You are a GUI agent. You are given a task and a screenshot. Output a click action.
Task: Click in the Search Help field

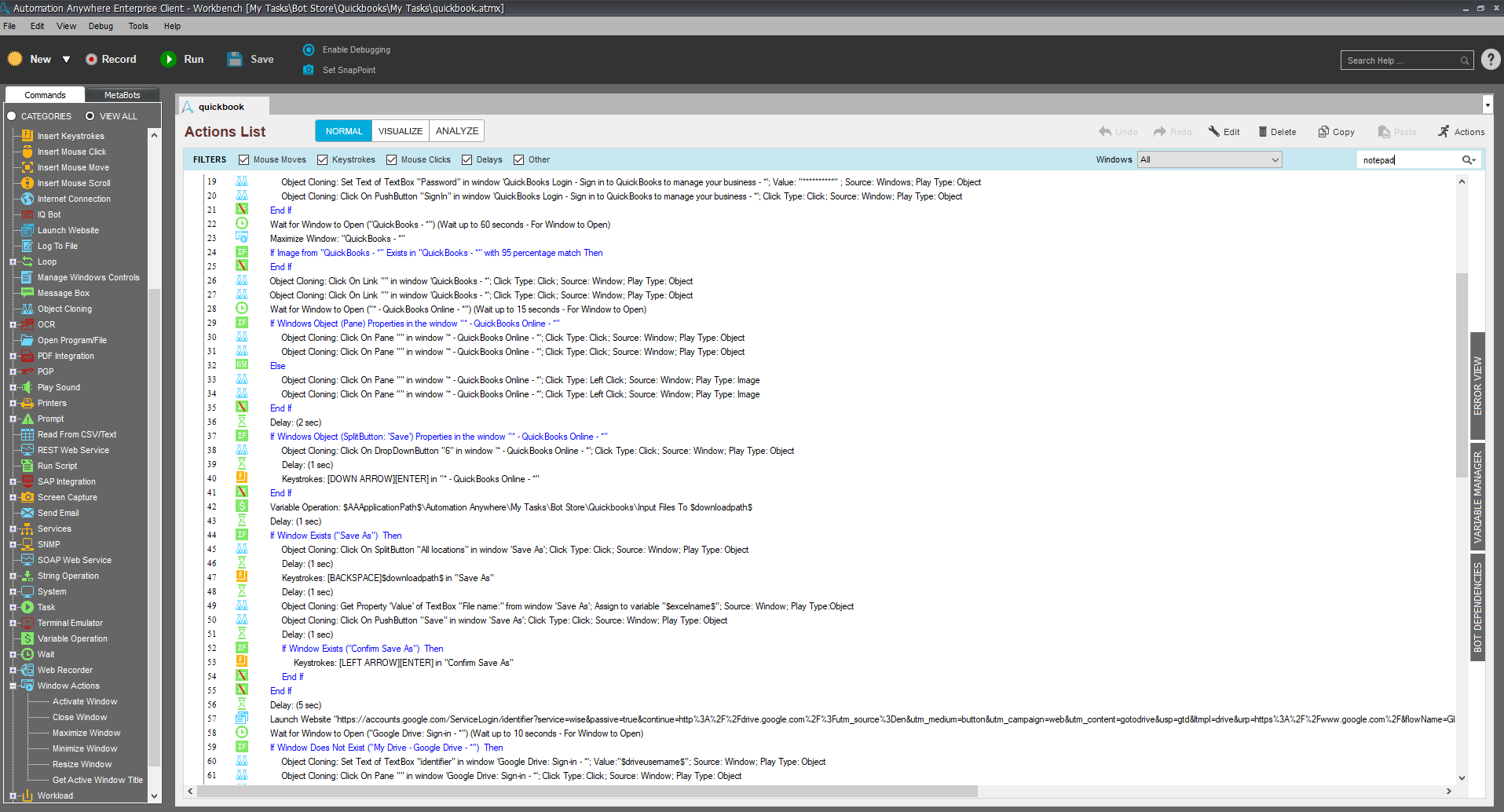[1400, 60]
